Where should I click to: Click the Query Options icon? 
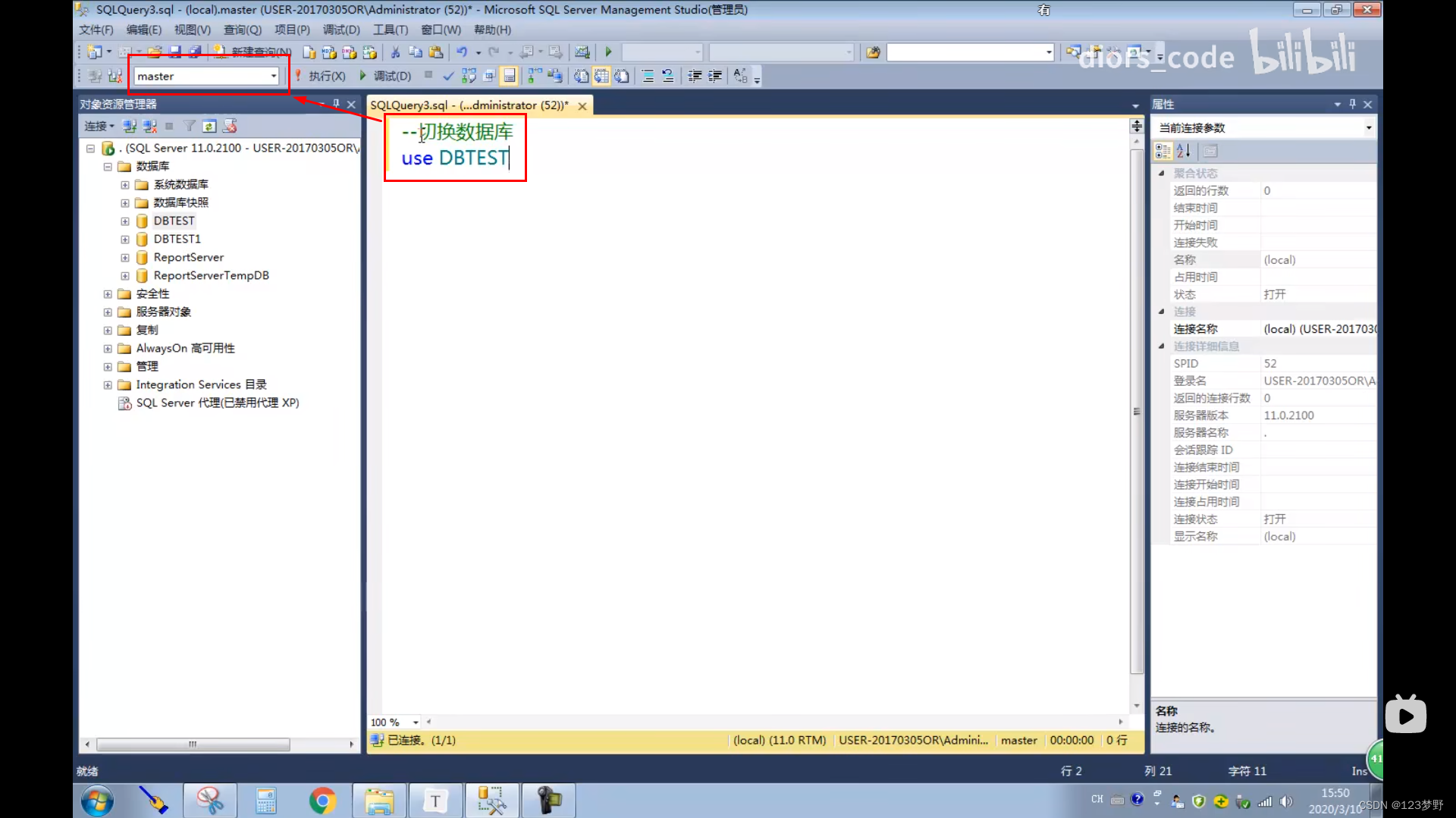(489, 76)
